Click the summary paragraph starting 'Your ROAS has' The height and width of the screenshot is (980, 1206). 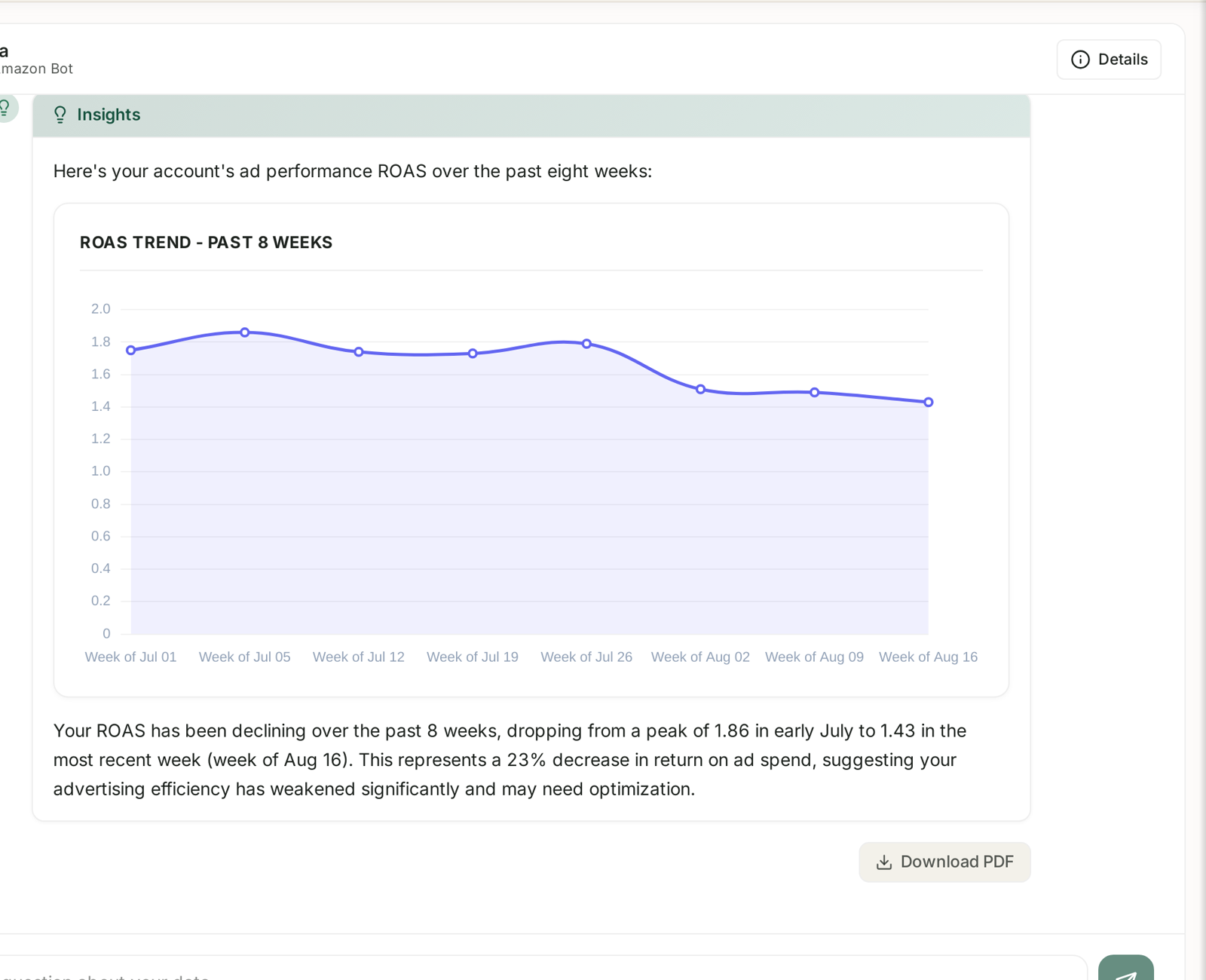(x=510, y=760)
